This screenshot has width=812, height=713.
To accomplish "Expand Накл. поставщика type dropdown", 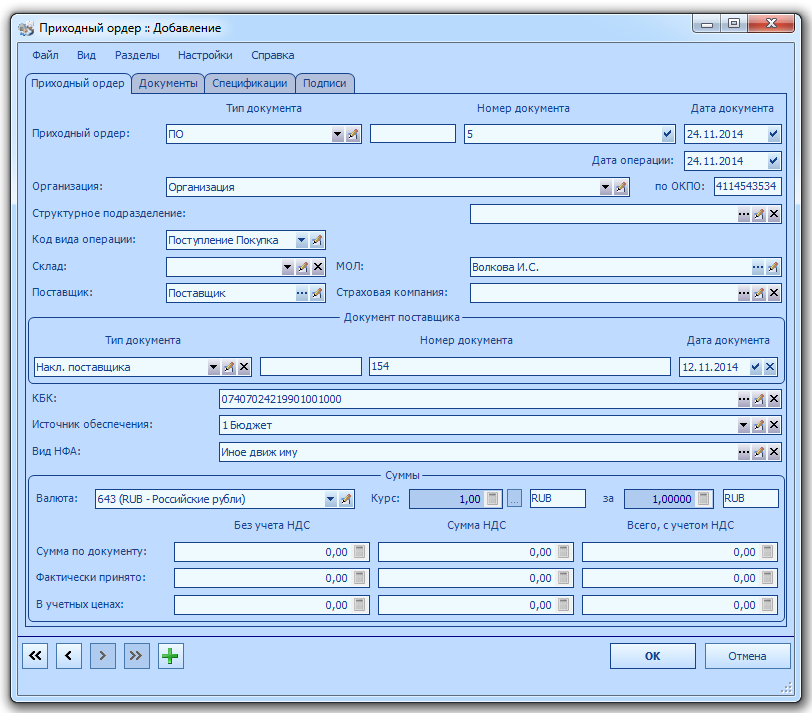I will point(213,368).
